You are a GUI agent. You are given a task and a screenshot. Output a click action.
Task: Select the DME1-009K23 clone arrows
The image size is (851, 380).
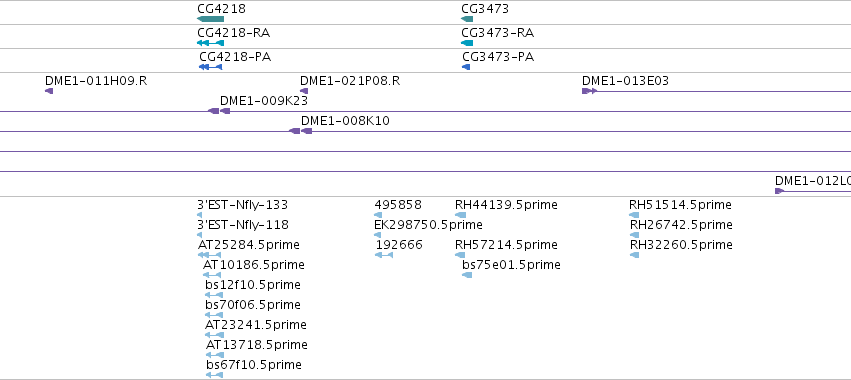(219, 111)
